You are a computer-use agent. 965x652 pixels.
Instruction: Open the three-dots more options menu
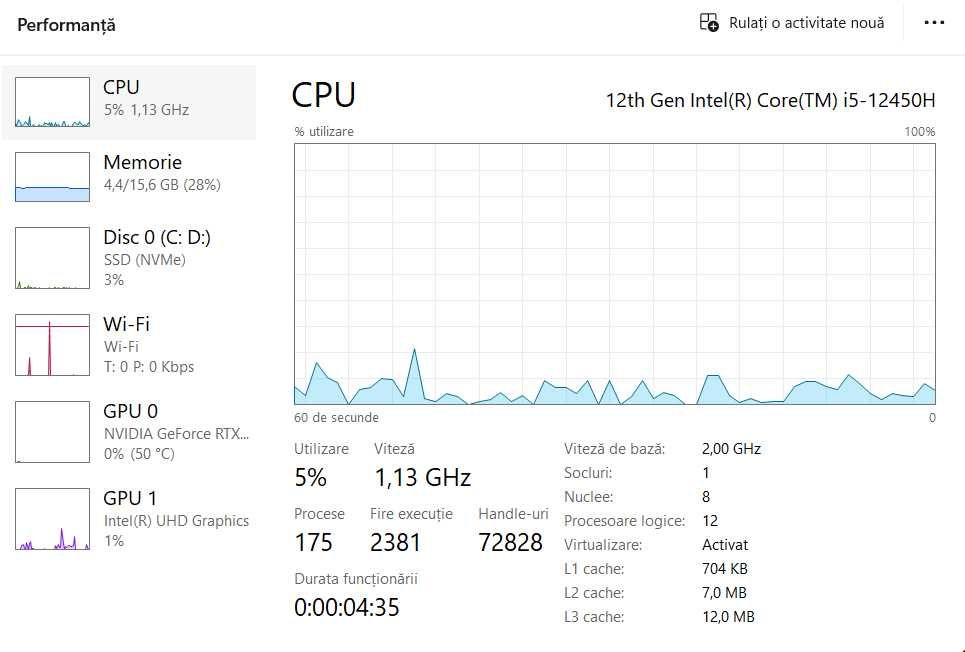(x=934, y=23)
